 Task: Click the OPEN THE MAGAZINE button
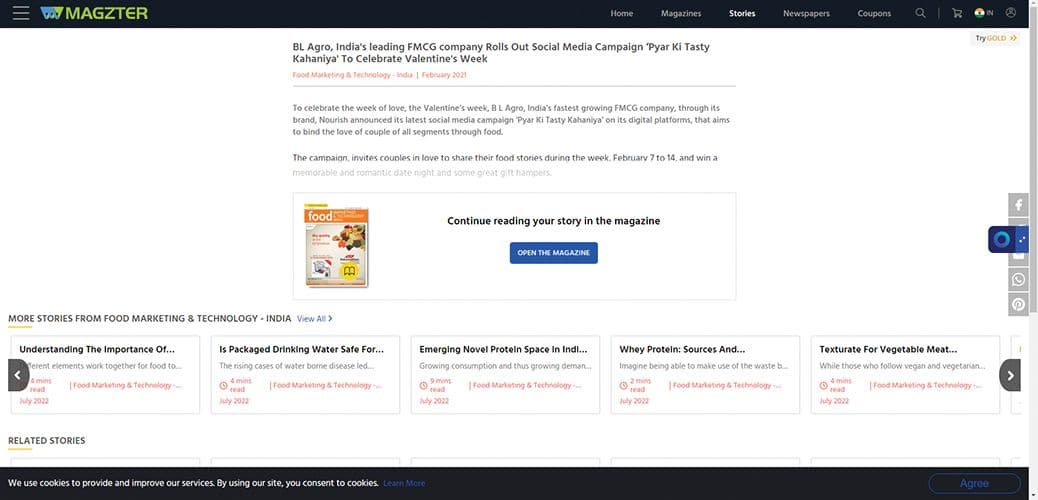(553, 253)
